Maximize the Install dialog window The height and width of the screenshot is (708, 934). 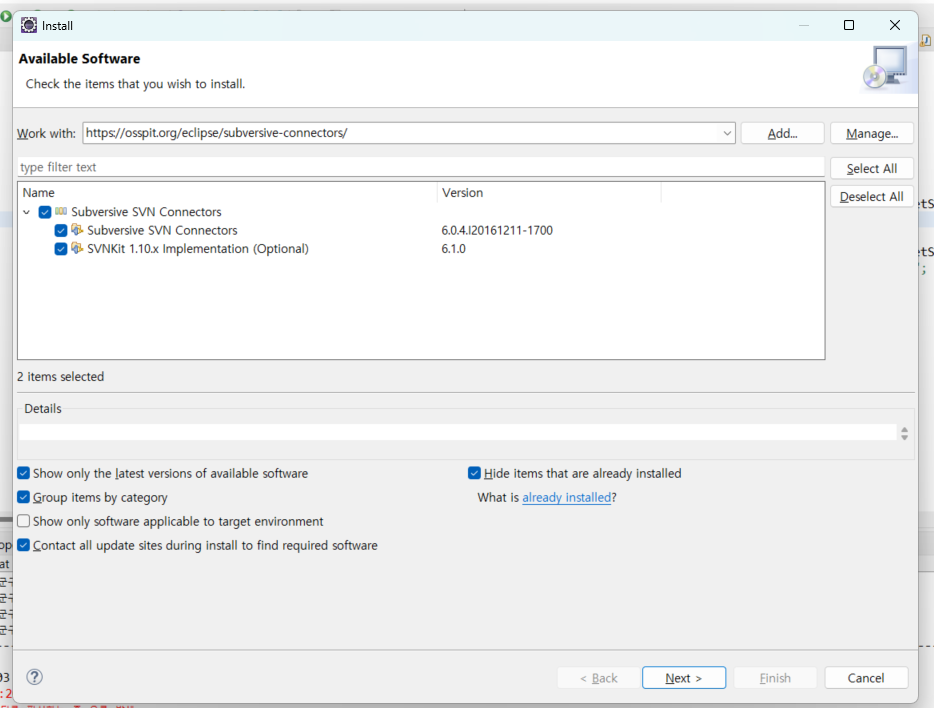[x=849, y=25]
